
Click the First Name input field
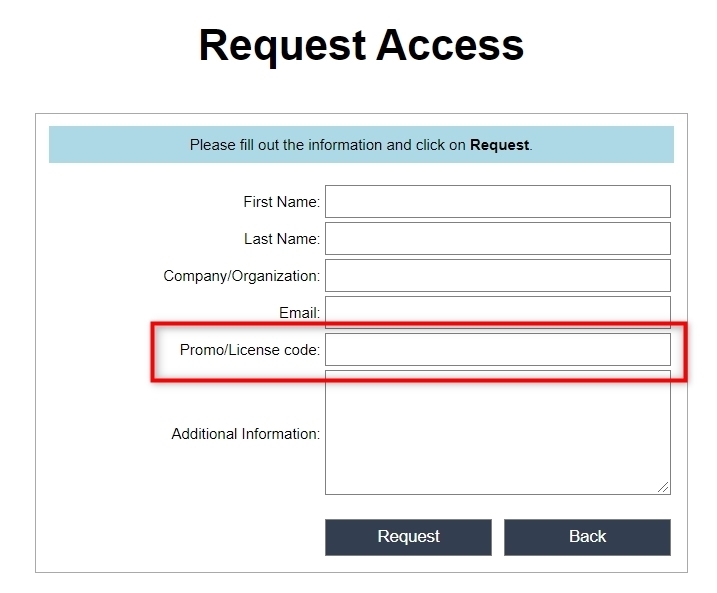point(497,201)
